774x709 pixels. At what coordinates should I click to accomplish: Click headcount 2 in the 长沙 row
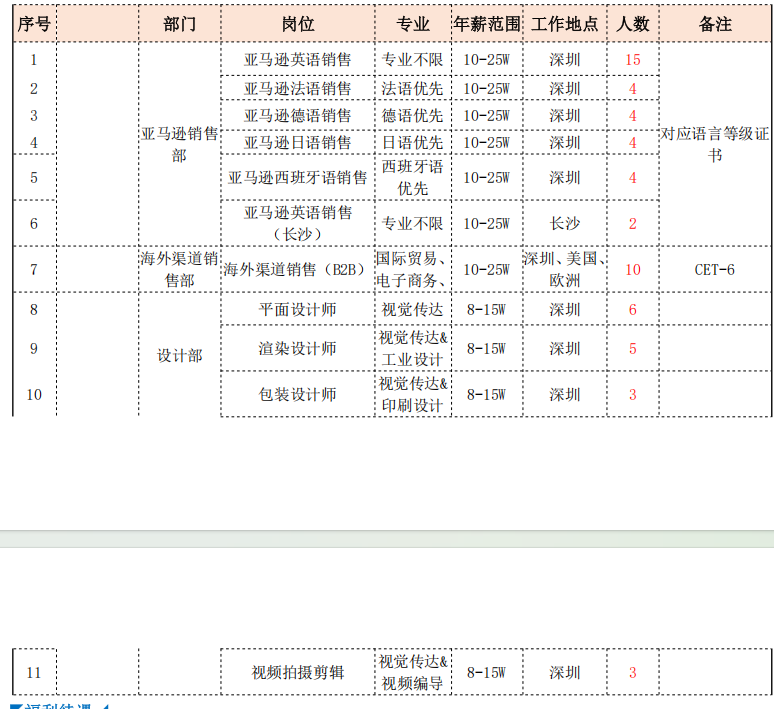tap(633, 223)
